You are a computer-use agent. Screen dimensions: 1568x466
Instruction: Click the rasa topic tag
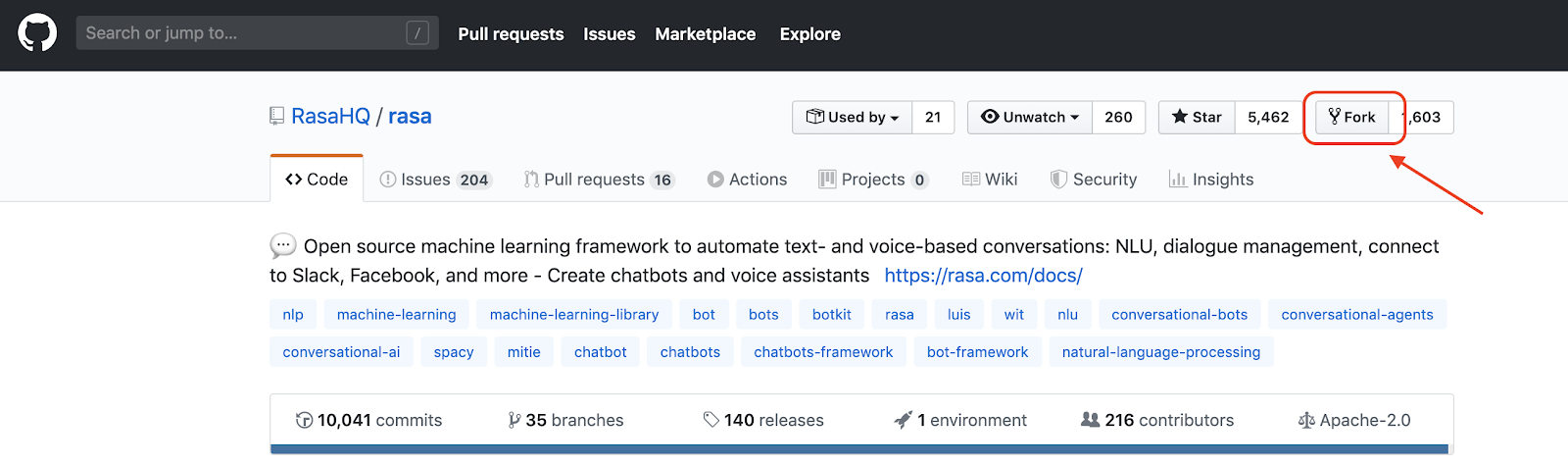coord(900,315)
